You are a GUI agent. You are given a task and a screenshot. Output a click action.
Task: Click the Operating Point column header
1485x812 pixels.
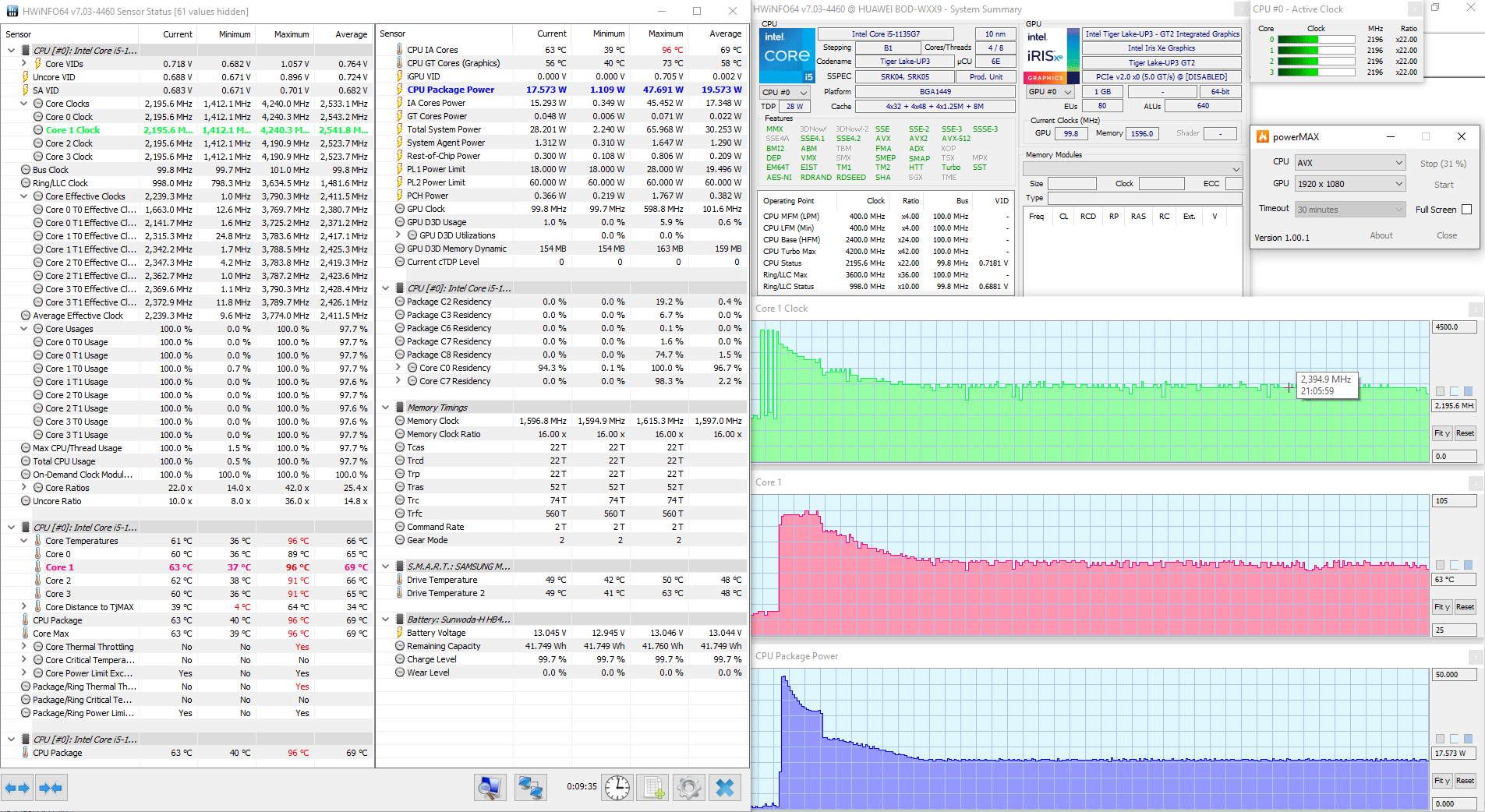(x=788, y=201)
